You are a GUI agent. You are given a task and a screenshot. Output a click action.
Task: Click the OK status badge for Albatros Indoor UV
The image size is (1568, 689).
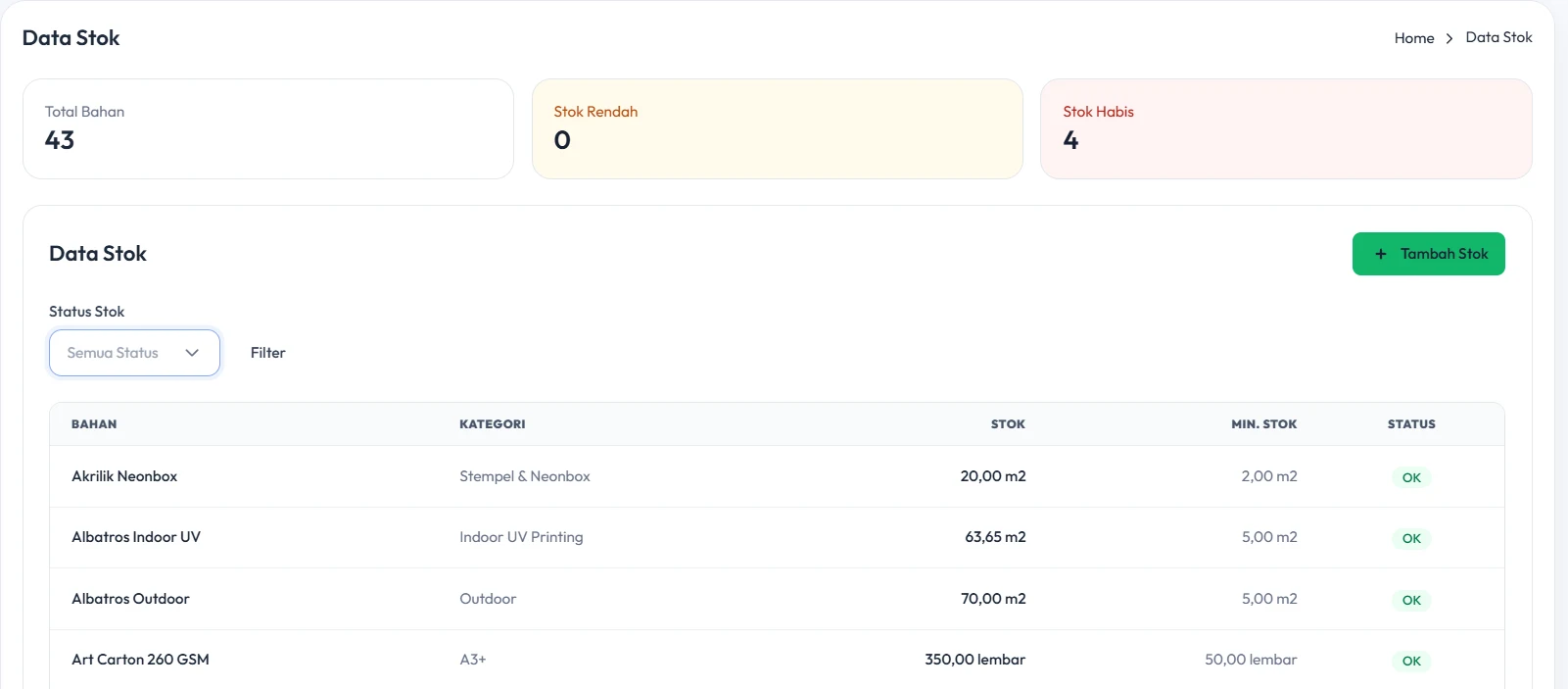[x=1411, y=539]
